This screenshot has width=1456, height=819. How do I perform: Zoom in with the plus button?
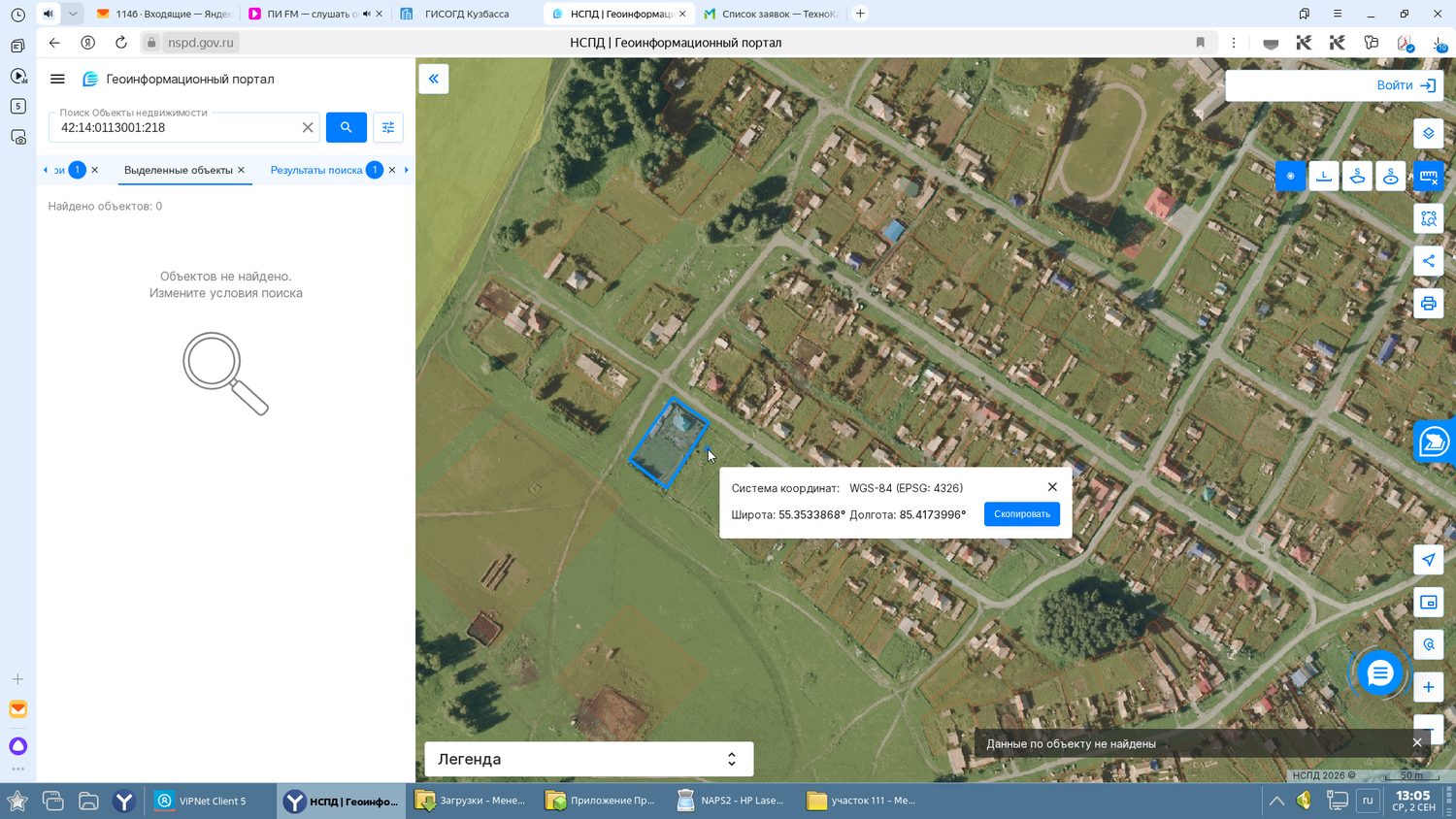click(1428, 687)
